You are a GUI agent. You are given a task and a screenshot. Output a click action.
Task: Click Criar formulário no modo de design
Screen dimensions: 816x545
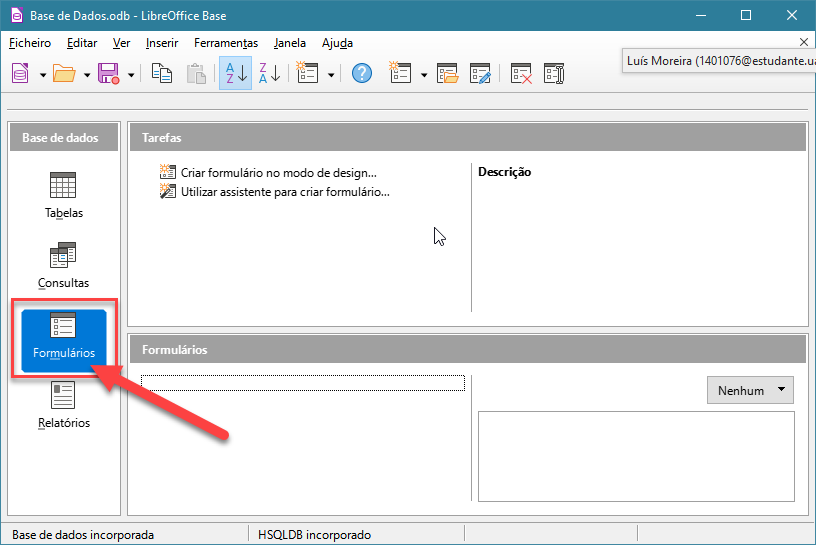click(278, 173)
